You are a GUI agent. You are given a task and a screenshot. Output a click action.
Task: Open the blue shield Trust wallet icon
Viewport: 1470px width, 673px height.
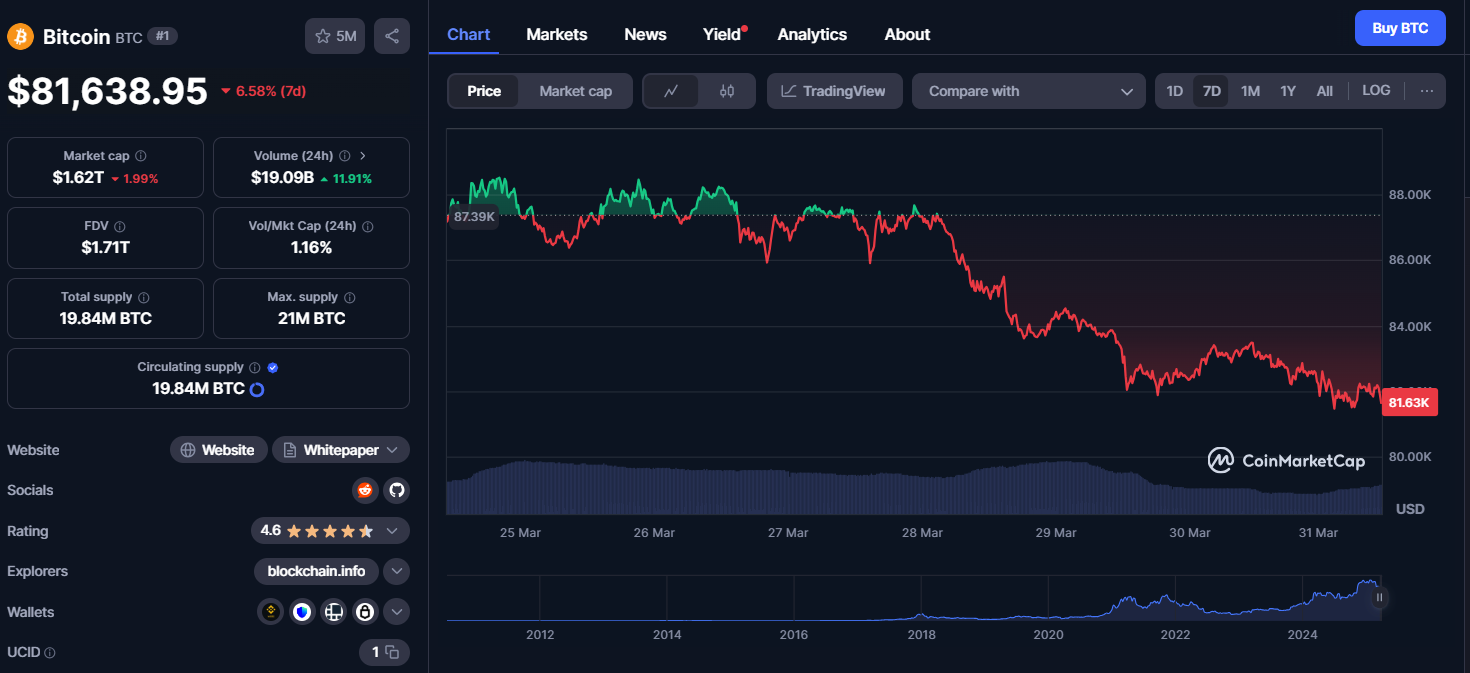coord(302,612)
